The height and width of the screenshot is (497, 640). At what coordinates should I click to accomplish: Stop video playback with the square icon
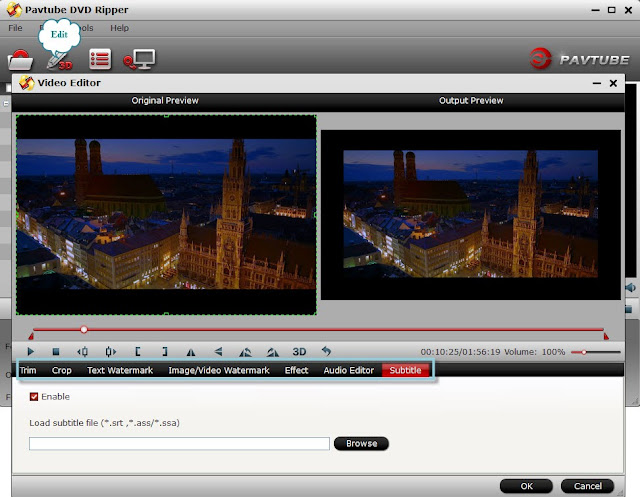pos(56,351)
